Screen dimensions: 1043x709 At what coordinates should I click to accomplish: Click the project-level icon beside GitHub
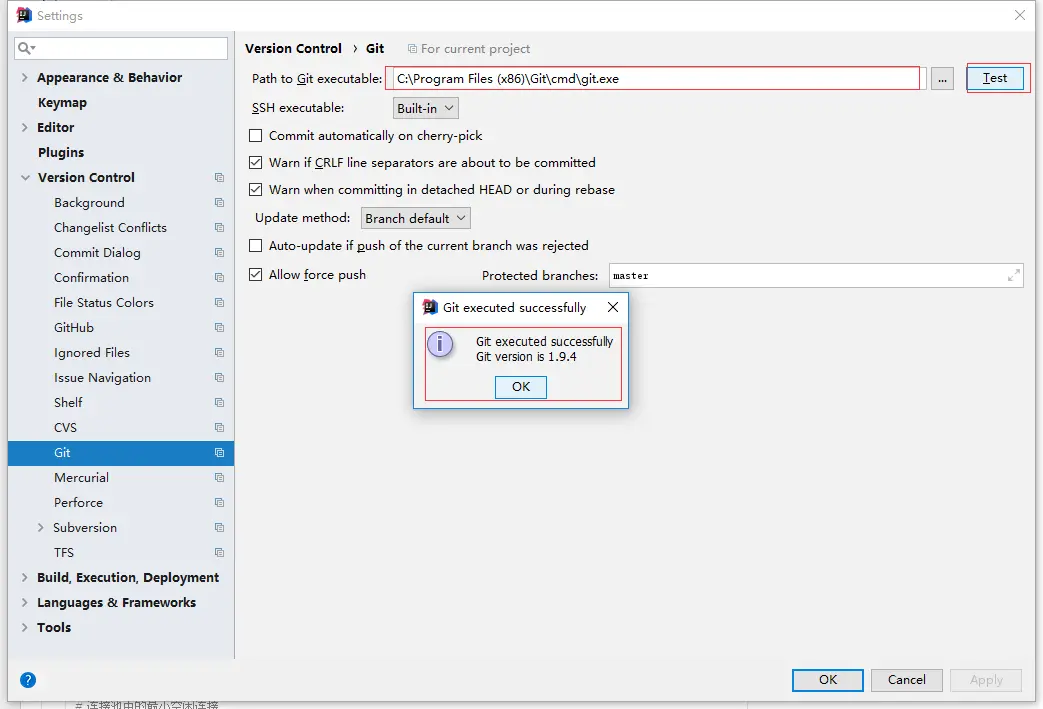[x=220, y=327]
